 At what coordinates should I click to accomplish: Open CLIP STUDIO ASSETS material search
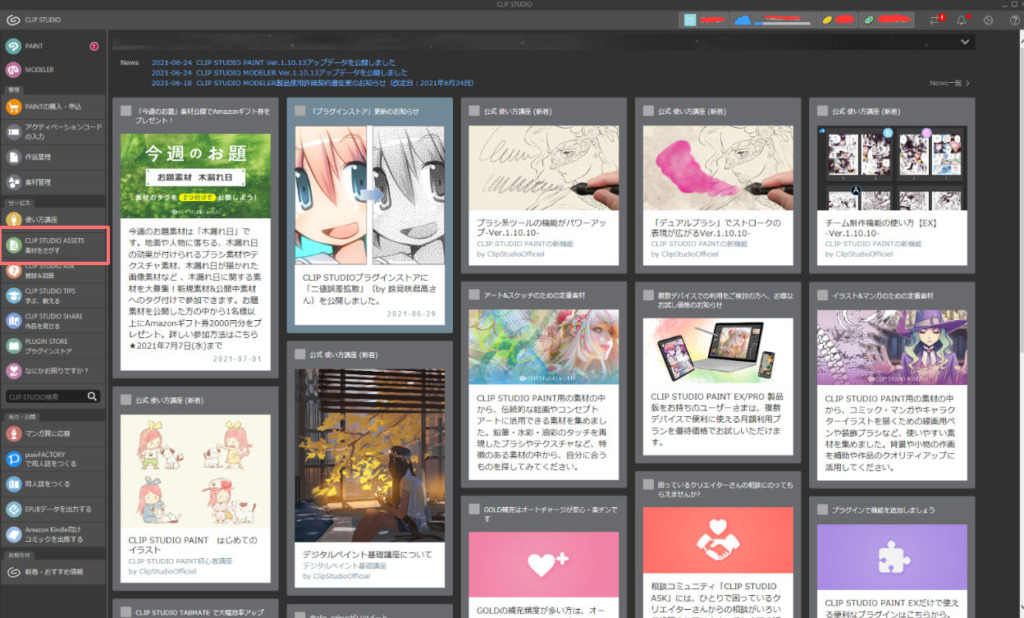55,246
